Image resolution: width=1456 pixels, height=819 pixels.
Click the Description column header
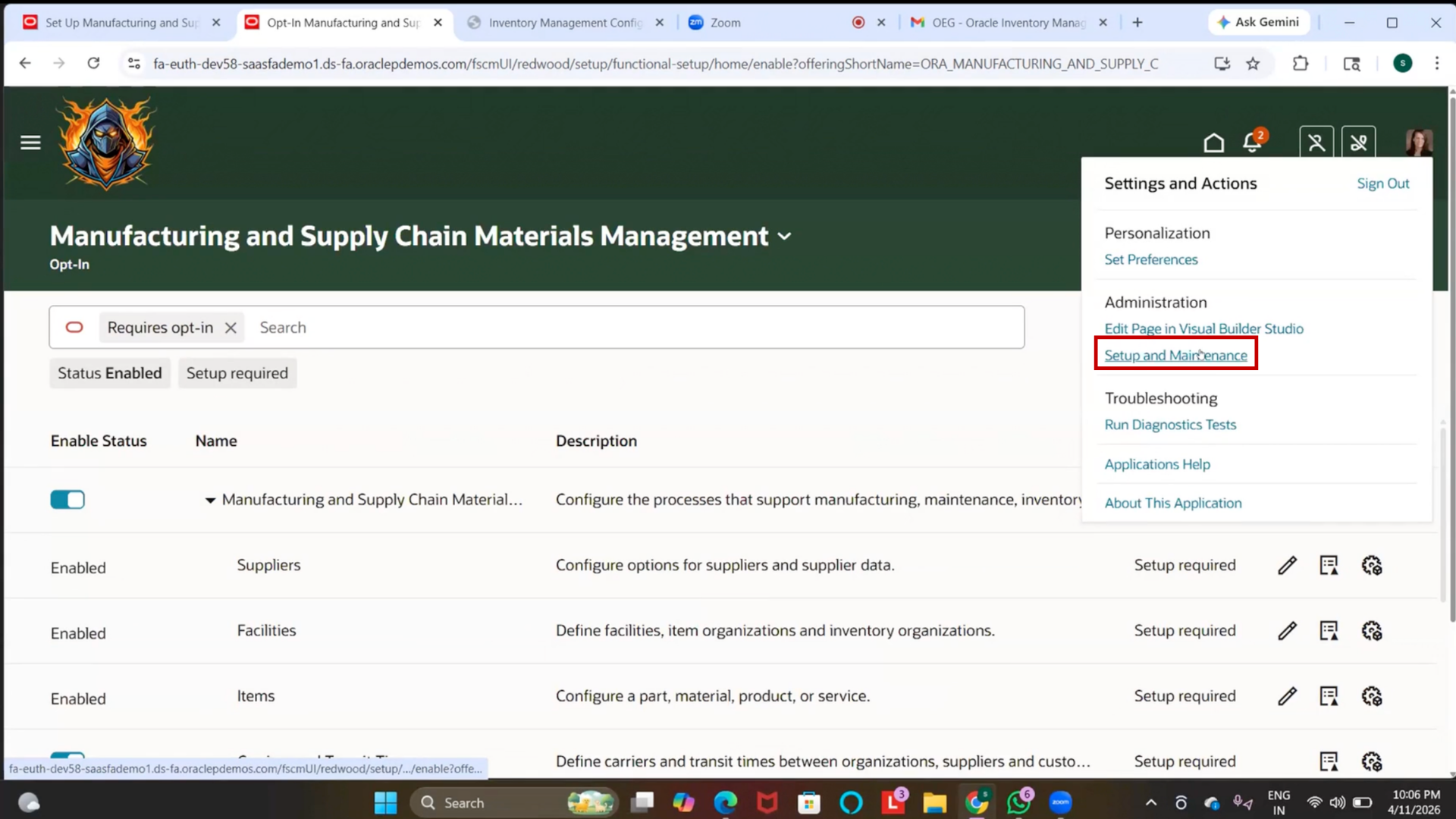coord(596,441)
